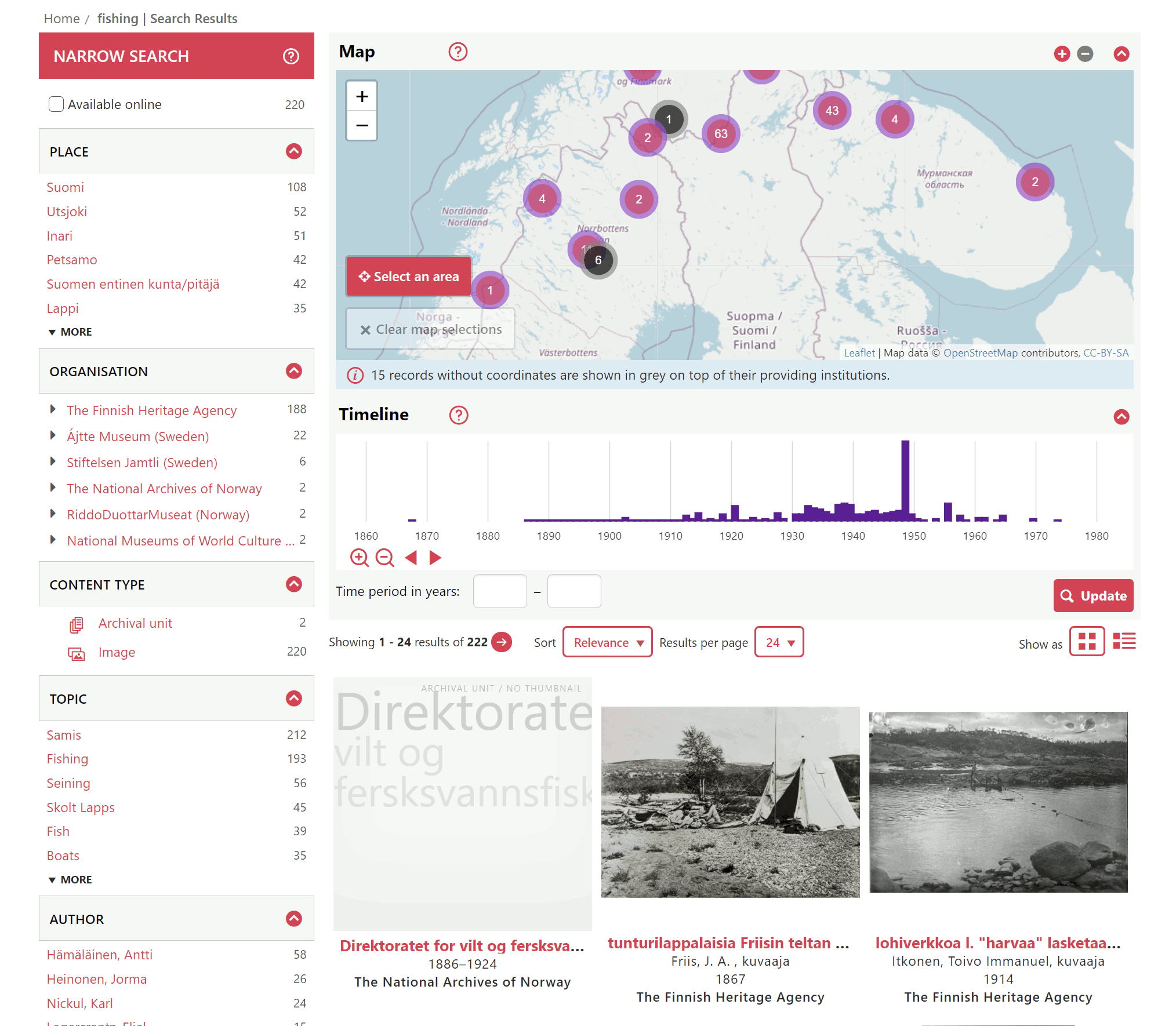The height and width of the screenshot is (1026, 1176).
Task: Enable the Available online checkbox
Action: 56,104
